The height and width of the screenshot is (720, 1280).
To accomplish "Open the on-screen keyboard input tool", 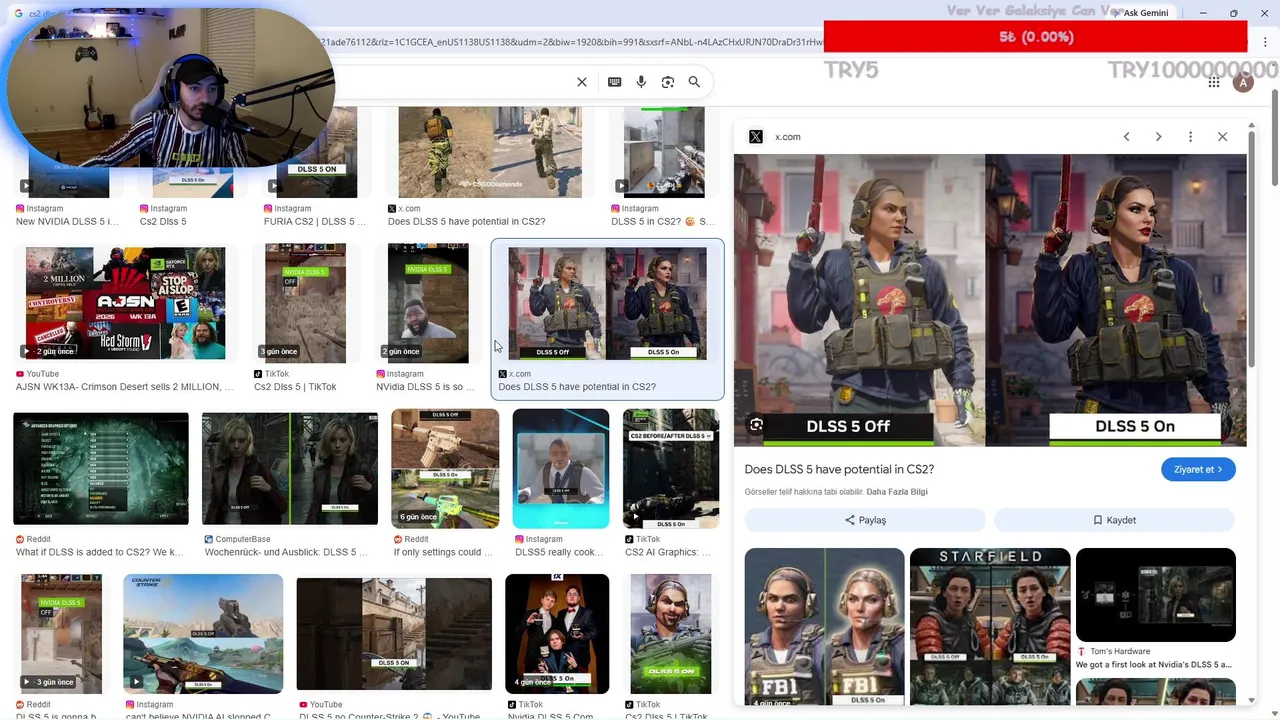I will [615, 82].
